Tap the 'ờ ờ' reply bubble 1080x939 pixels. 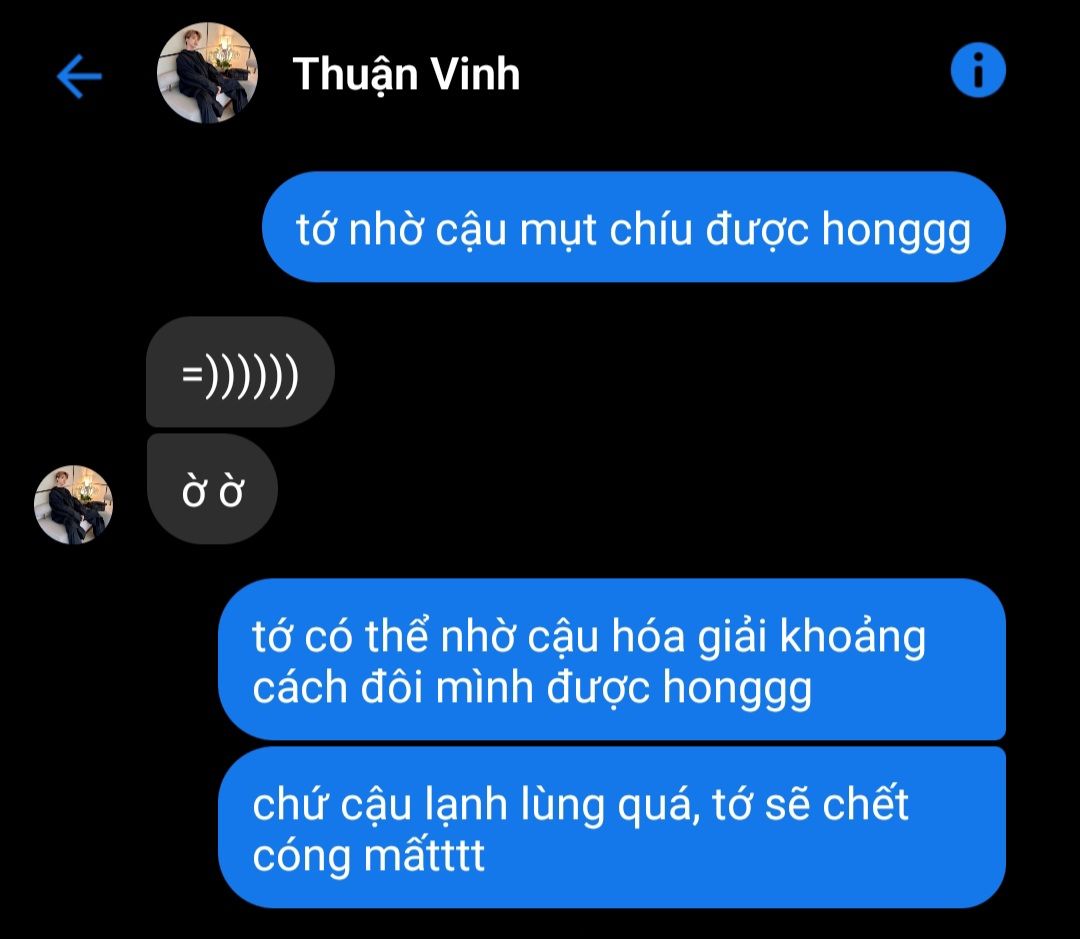[212, 489]
